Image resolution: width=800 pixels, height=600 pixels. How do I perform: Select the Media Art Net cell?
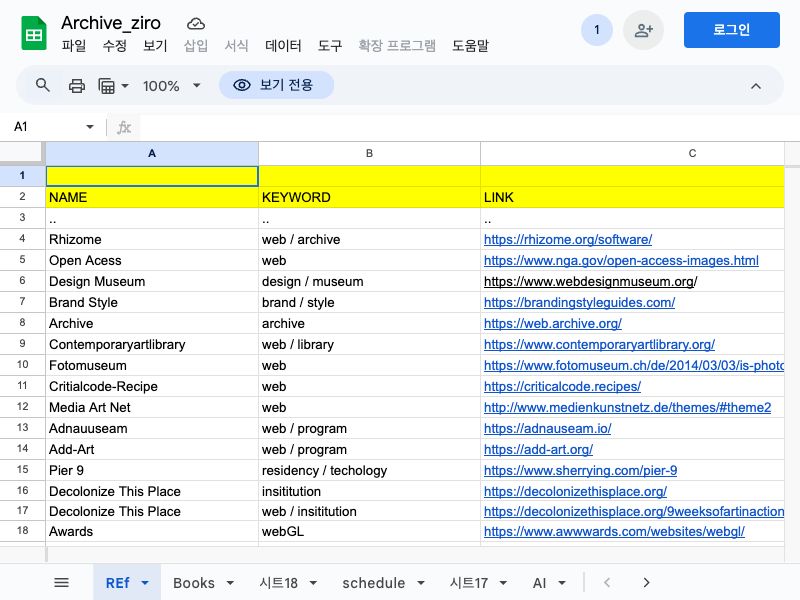pyautogui.click(x=152, y=407)
